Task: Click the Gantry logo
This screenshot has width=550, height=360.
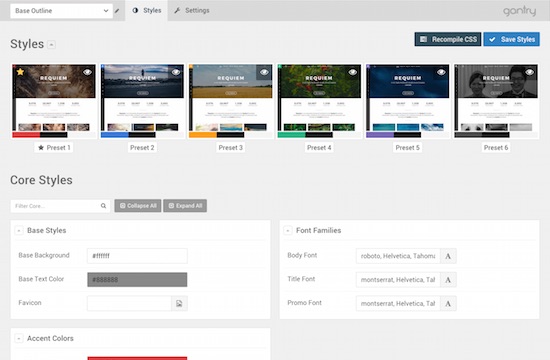Action: [x=519, y=11]
